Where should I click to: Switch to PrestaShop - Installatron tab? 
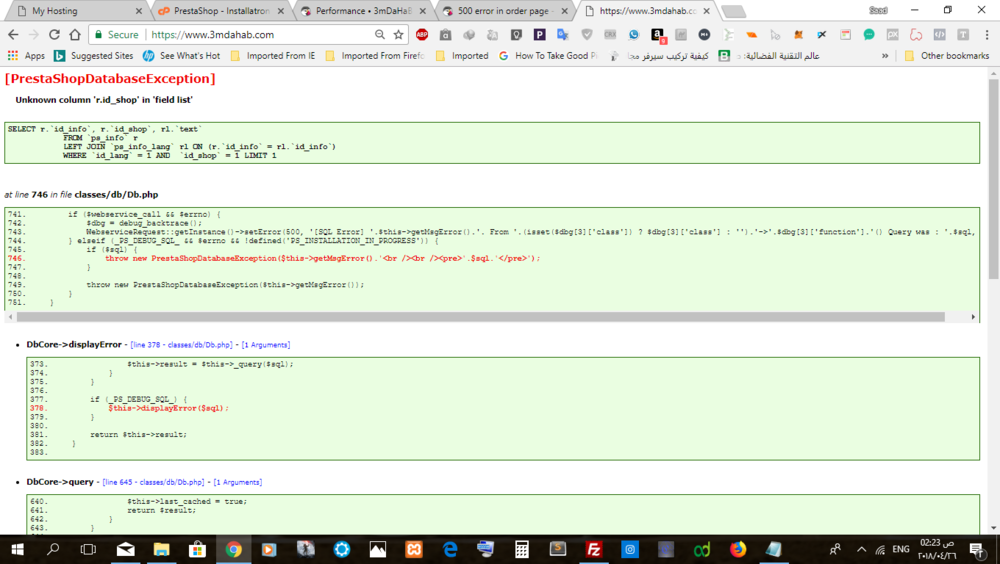click(220, 11)
